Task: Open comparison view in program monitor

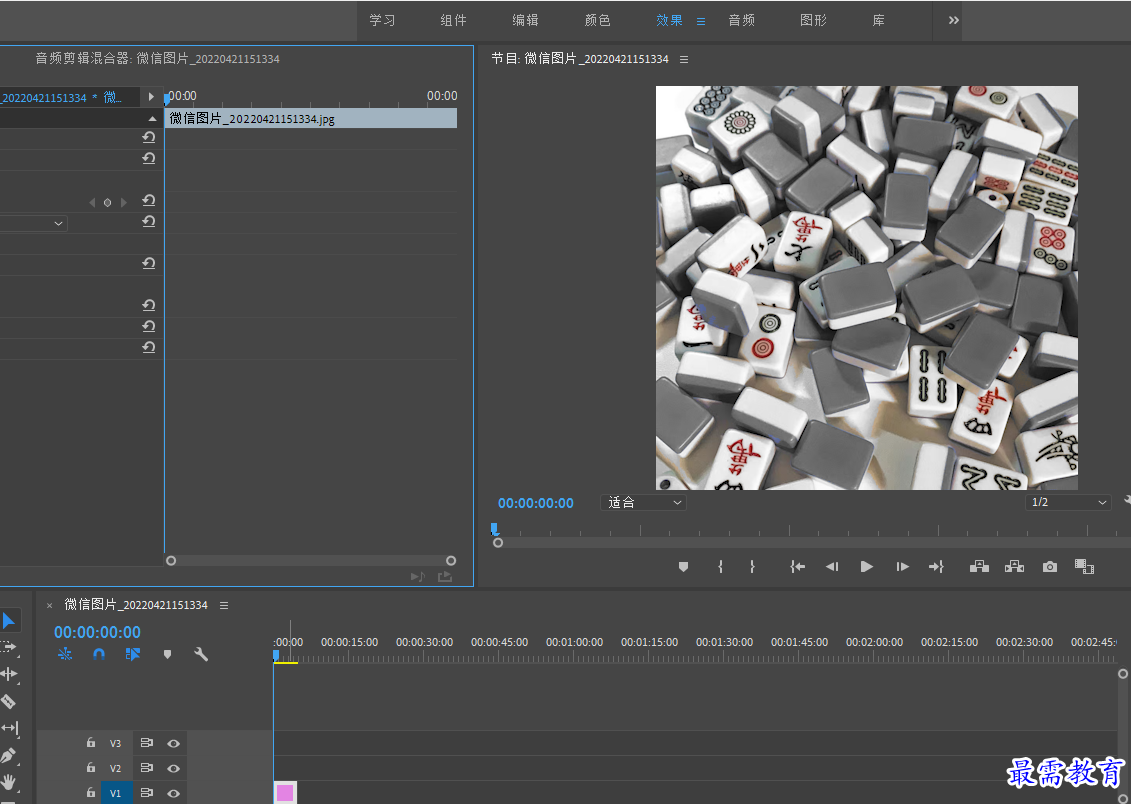Action: coord(1084,567)
